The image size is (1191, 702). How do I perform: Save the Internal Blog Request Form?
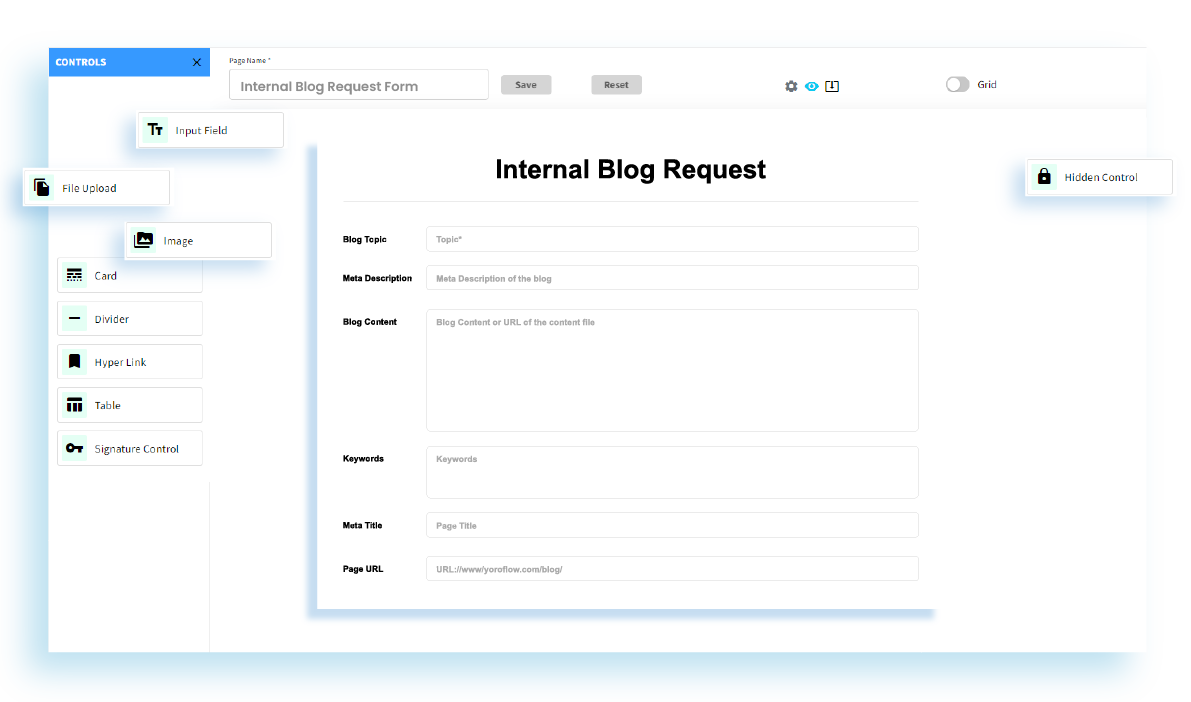click(x=526, y=84)
